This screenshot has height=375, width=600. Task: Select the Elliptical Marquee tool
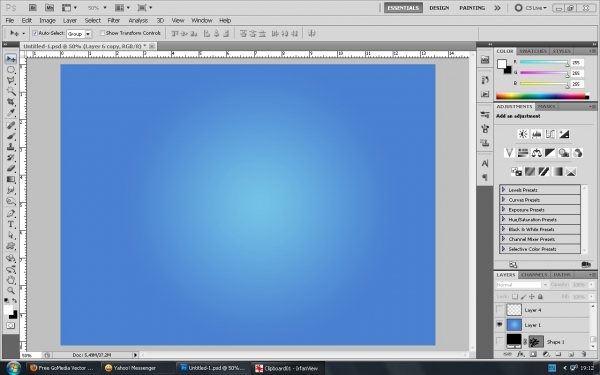[11, 70]
